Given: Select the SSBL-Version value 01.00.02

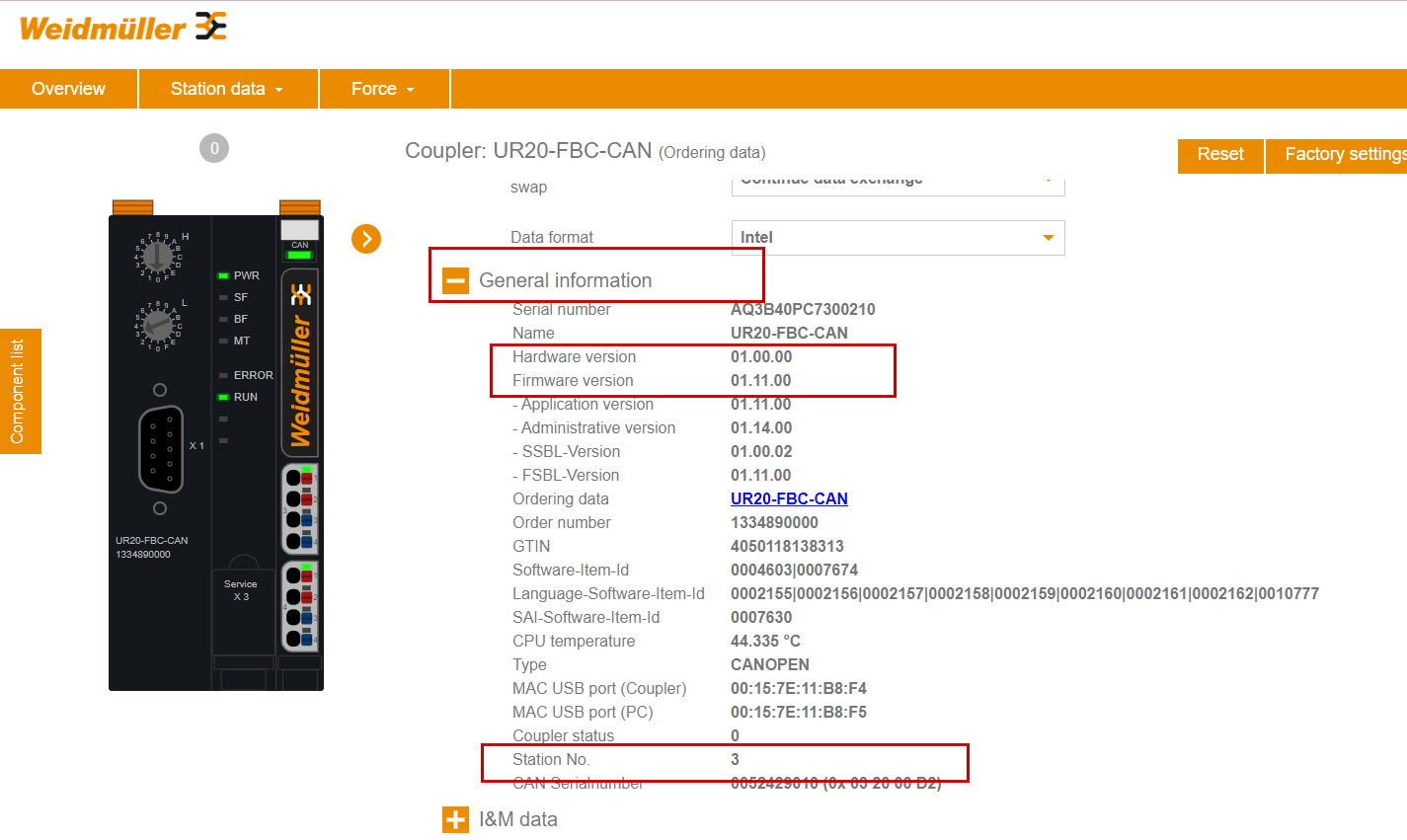Looking at the screenshot, I should pos(761,451).
